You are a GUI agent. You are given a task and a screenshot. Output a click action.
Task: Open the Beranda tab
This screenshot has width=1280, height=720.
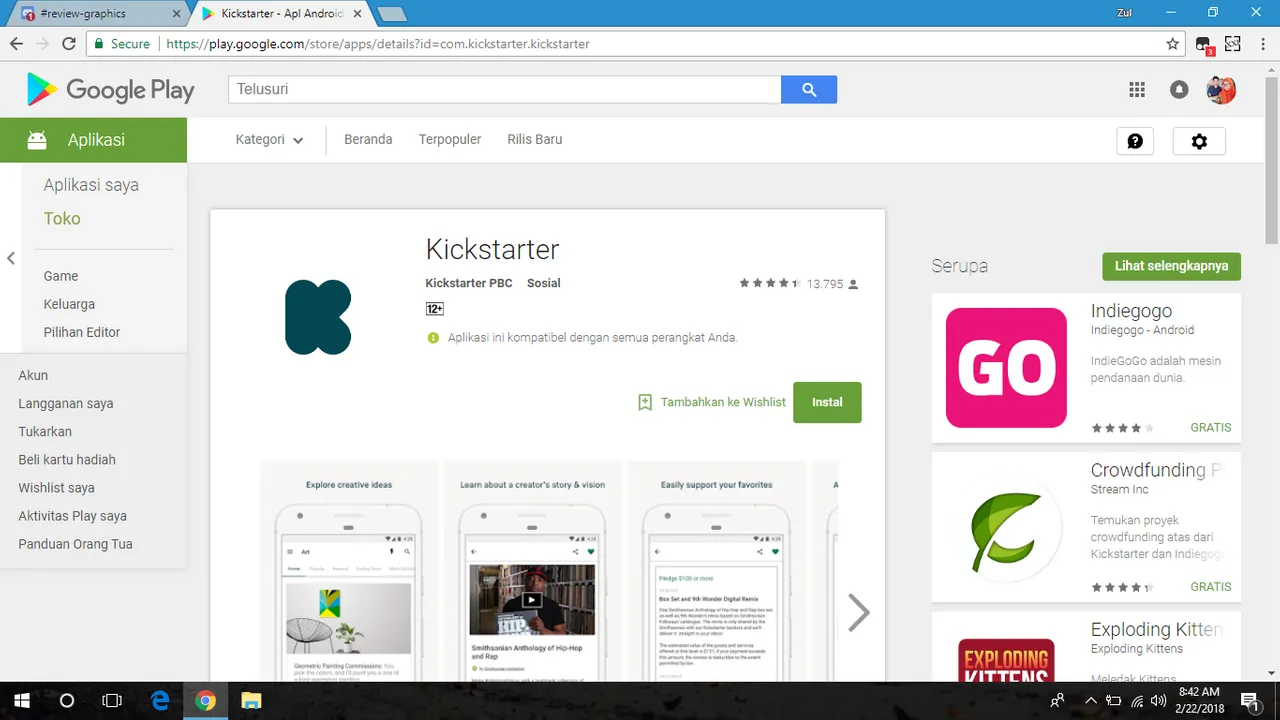coord(368,139)
